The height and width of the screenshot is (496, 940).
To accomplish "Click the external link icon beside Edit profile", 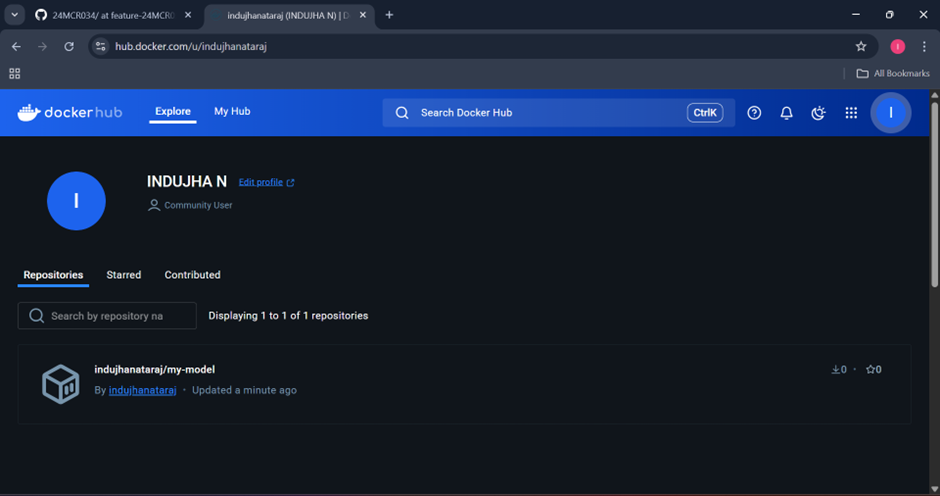I will pyautogui.click(x=291, y=182).
